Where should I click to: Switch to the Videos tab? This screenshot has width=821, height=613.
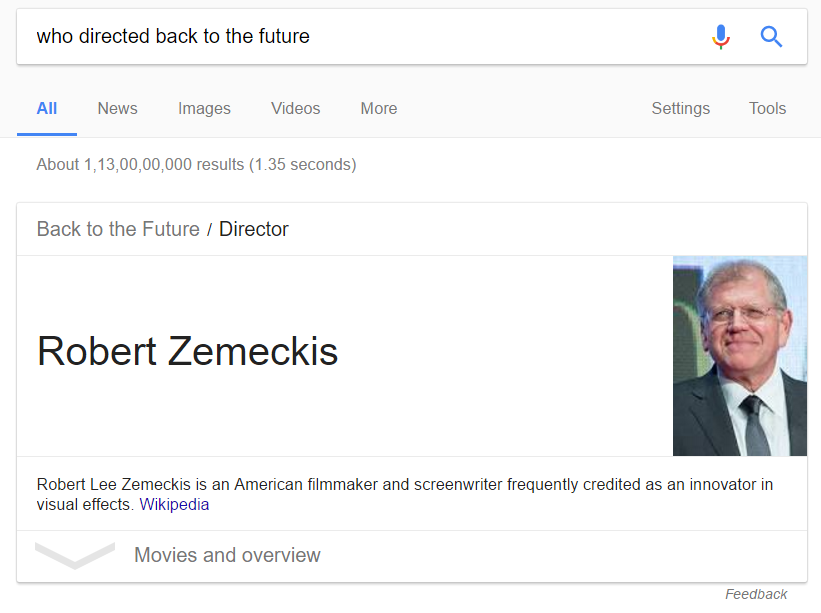click(x=295, y=109)
